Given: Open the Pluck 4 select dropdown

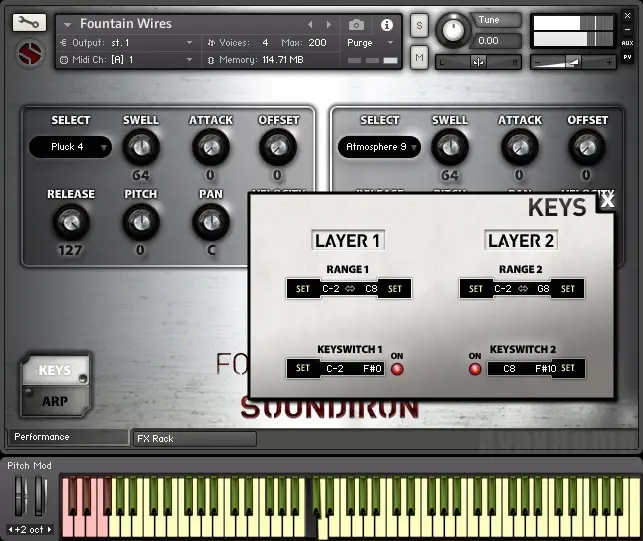Looking at the screenshot, I should (x=70, y=147).
